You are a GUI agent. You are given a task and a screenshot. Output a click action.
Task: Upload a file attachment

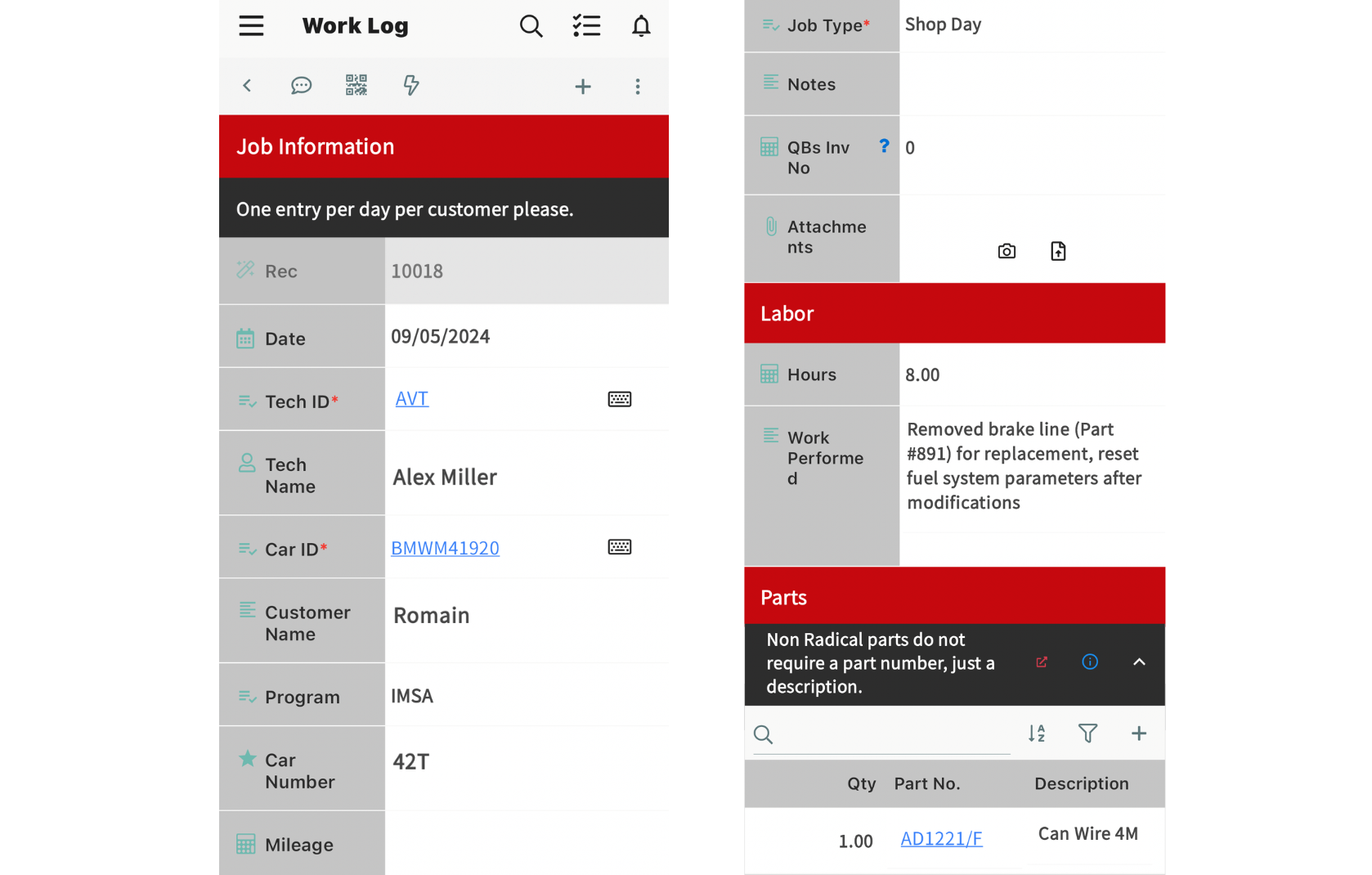point(1058,251)
